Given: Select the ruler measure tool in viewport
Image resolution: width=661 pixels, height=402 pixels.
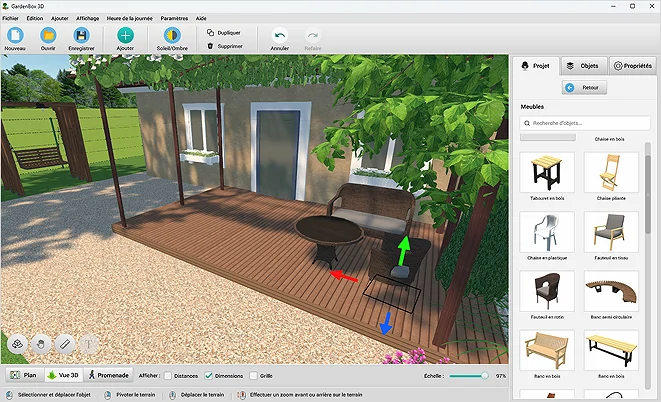Looking at the screenshot, I should pyautogui.click(x=64, y=344).
